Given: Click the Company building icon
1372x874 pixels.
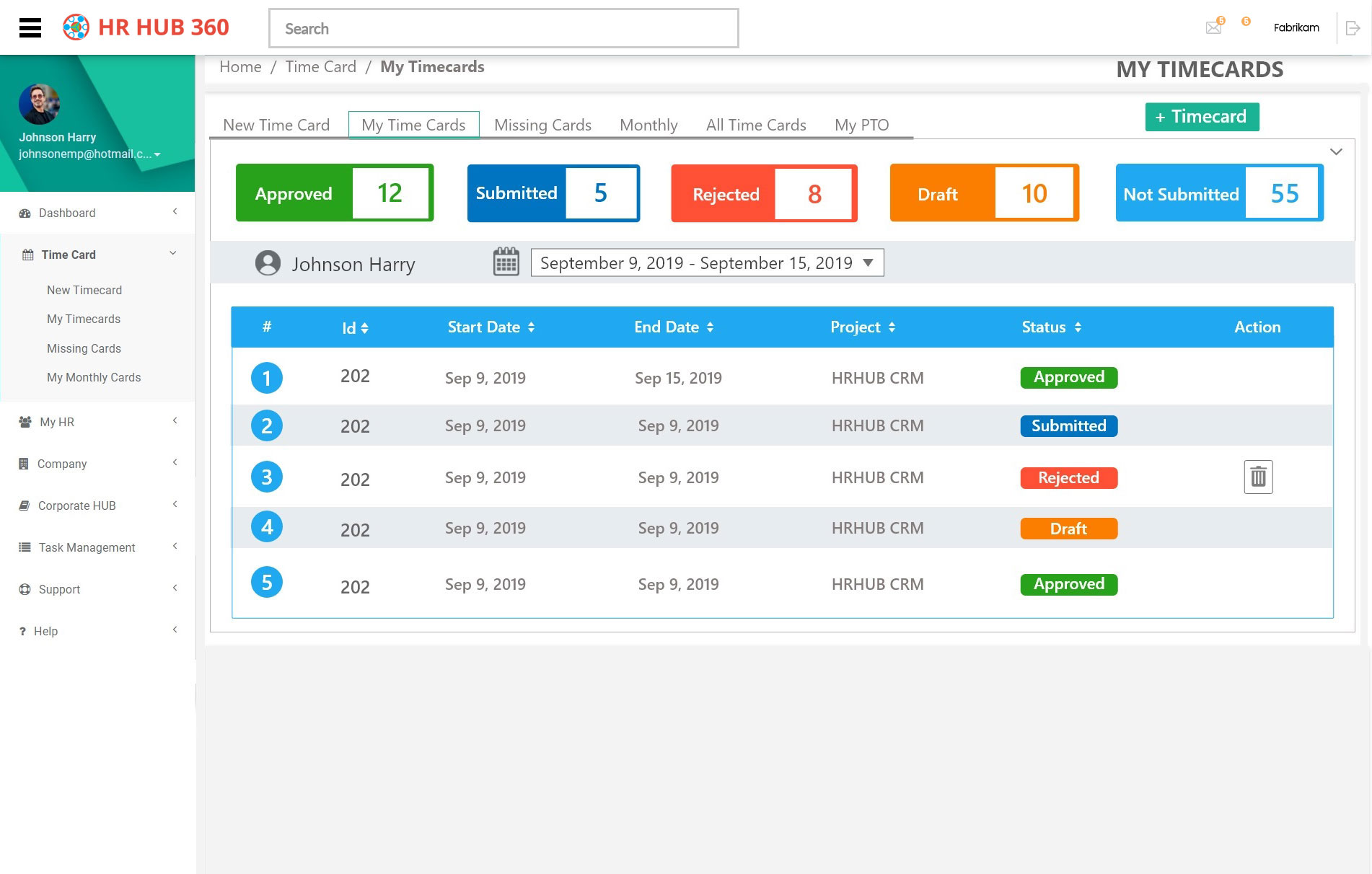Looking at the screenshot, I should [x=24, y=464].
